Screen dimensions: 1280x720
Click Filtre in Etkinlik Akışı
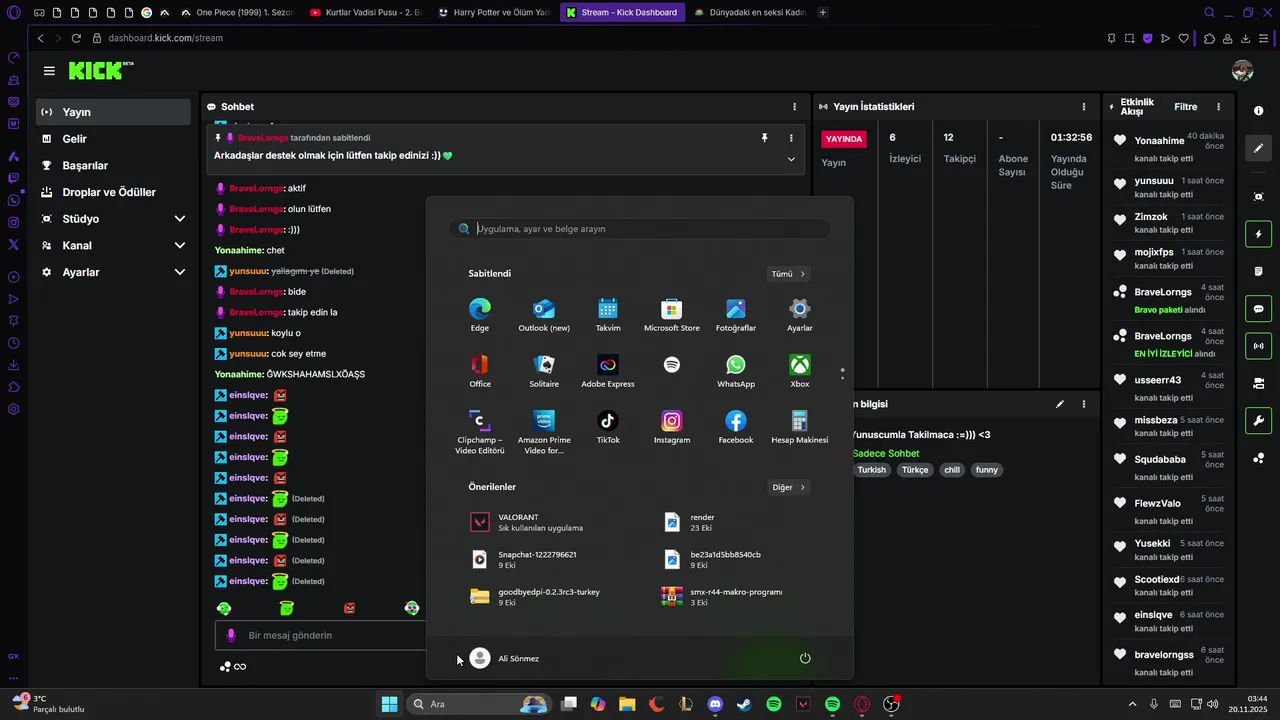[1186, 107]
